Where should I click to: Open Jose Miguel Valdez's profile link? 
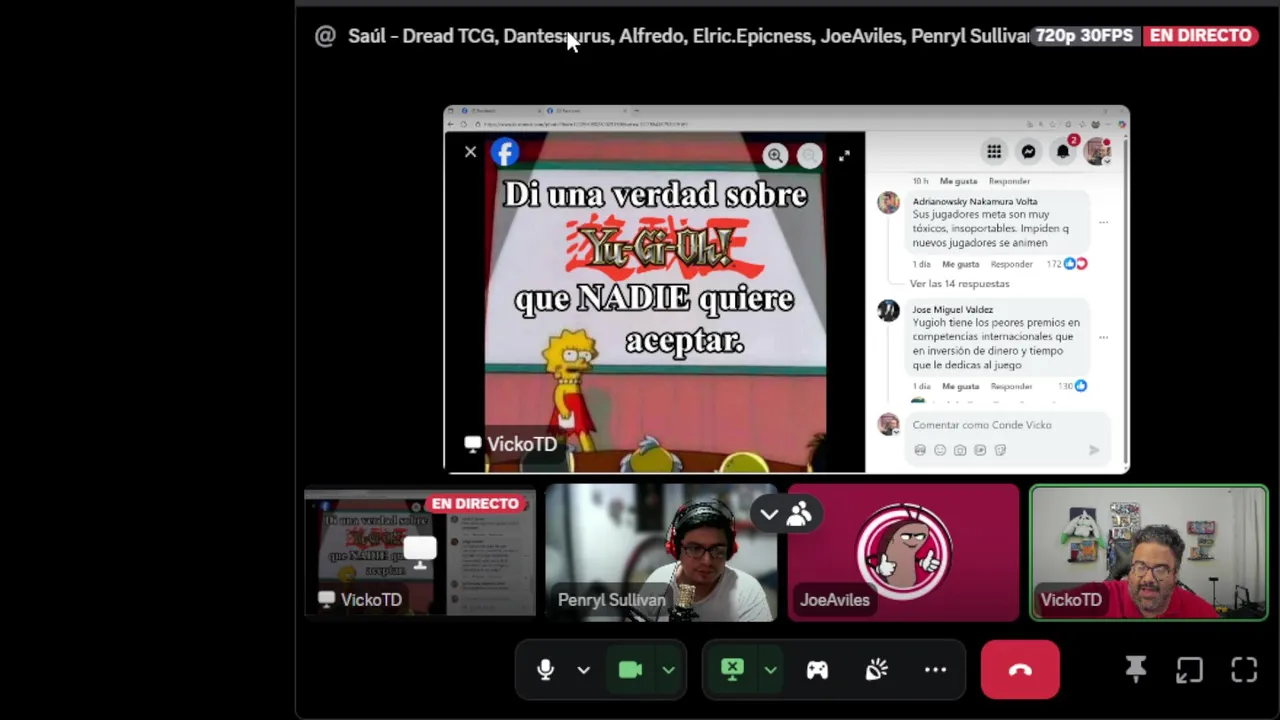click(952, 309)
